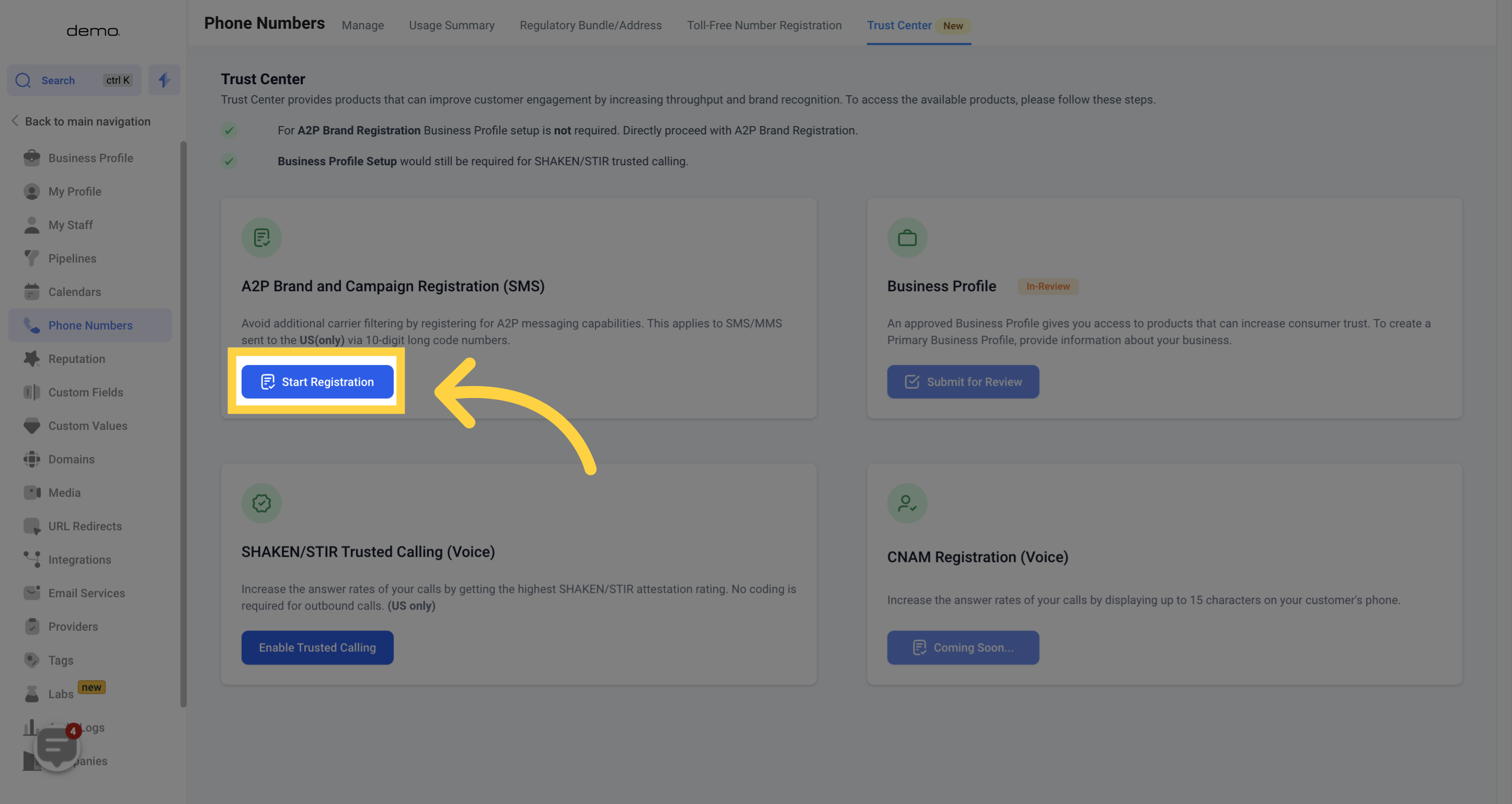Click the Domains globe icon
The width and height of the screenshot is (1512, 804).
point(32,459)
